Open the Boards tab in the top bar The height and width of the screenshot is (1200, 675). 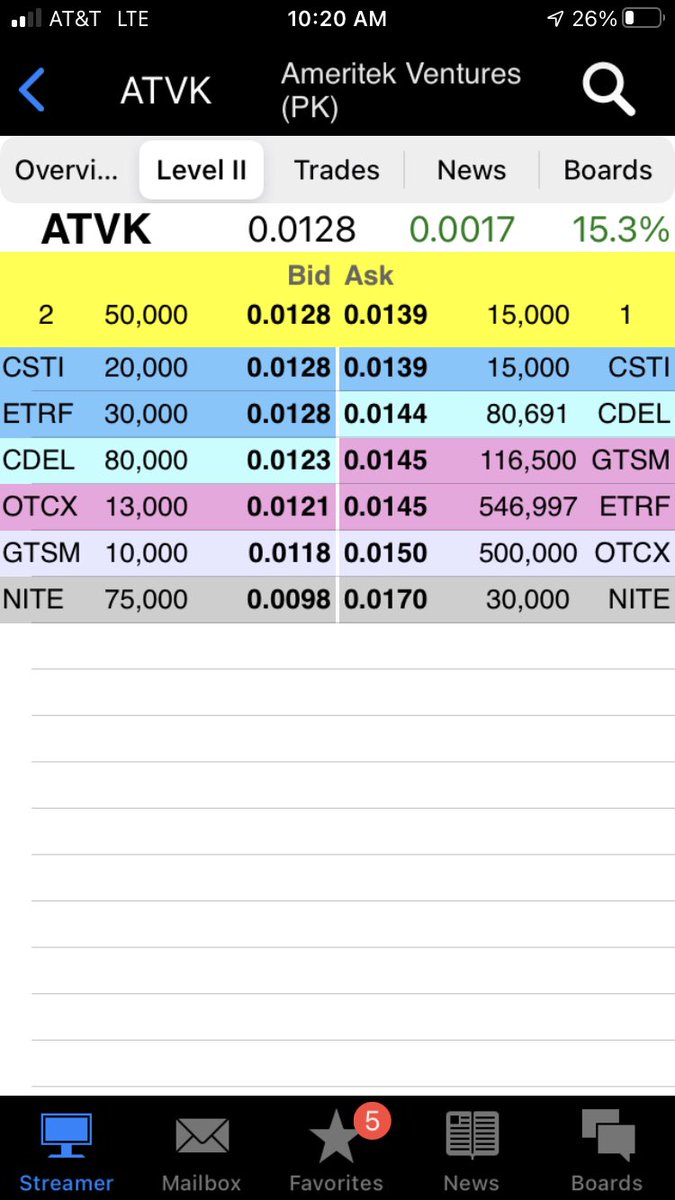(x=607, y=170)
